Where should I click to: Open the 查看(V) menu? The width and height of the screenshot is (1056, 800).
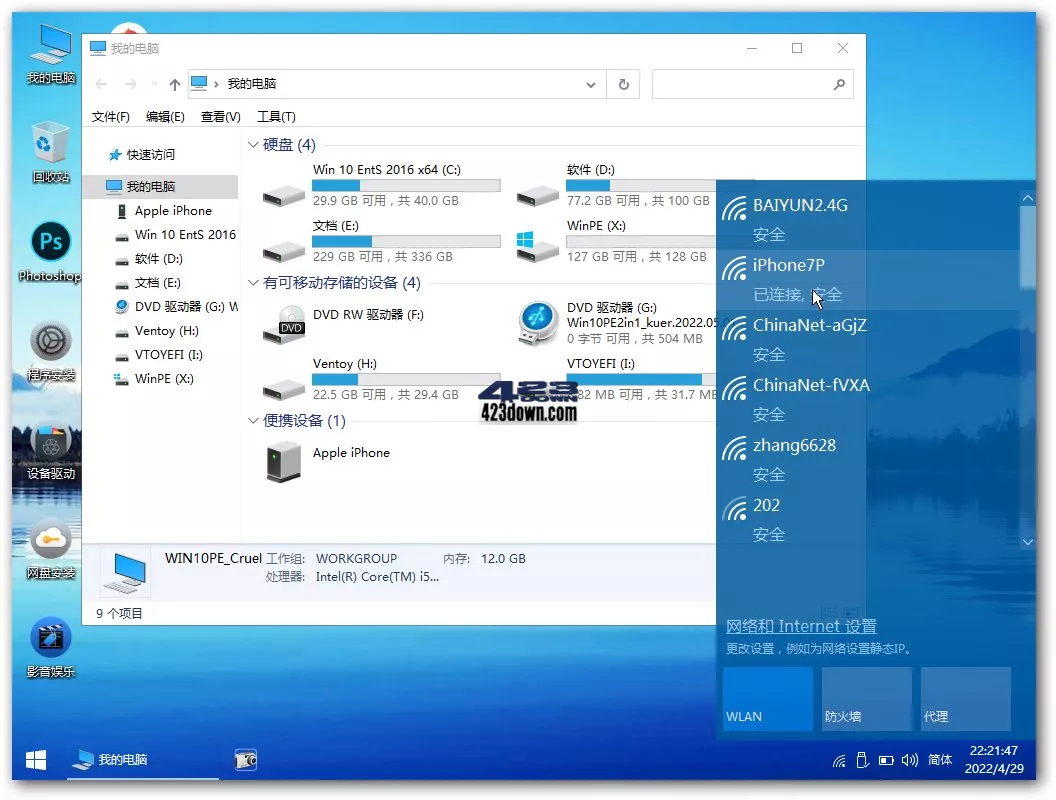tap(221, 116)
